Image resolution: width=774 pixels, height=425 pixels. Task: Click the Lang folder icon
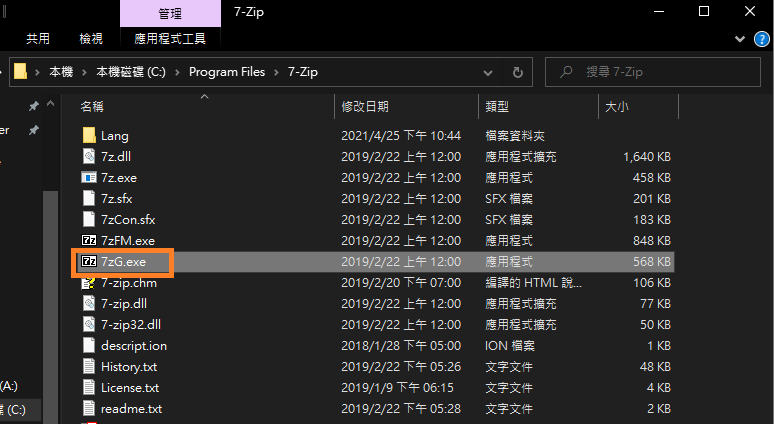click(89, 135)
